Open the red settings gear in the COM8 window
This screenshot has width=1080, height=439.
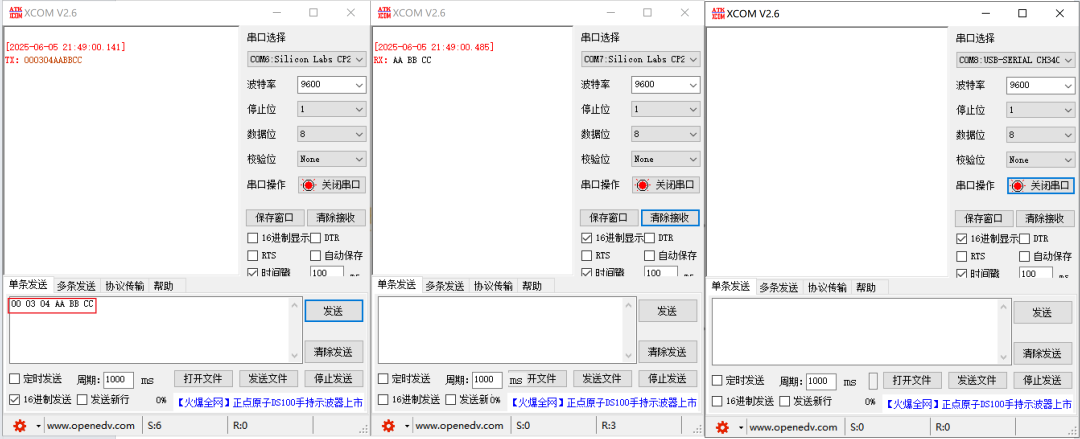pos(722,427)
